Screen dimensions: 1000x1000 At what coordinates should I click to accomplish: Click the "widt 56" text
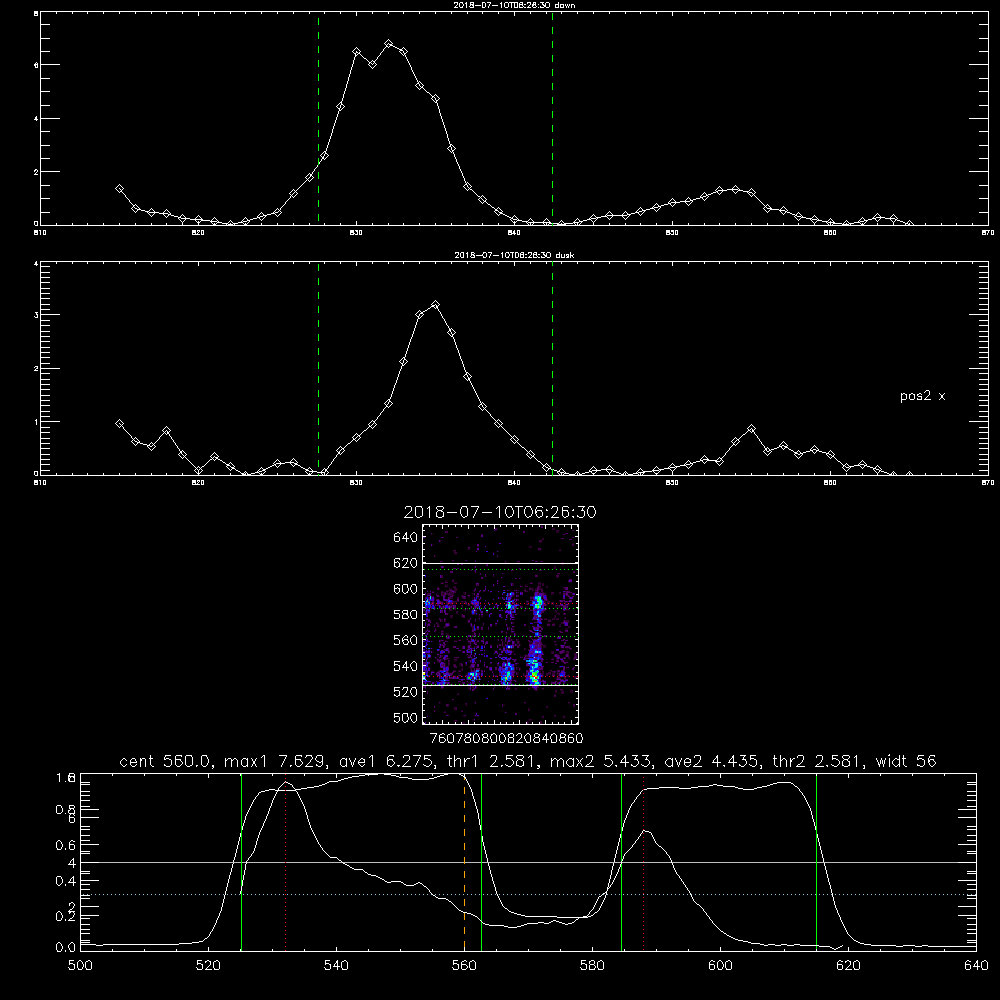pyautogui.click(x=906, y=761)
